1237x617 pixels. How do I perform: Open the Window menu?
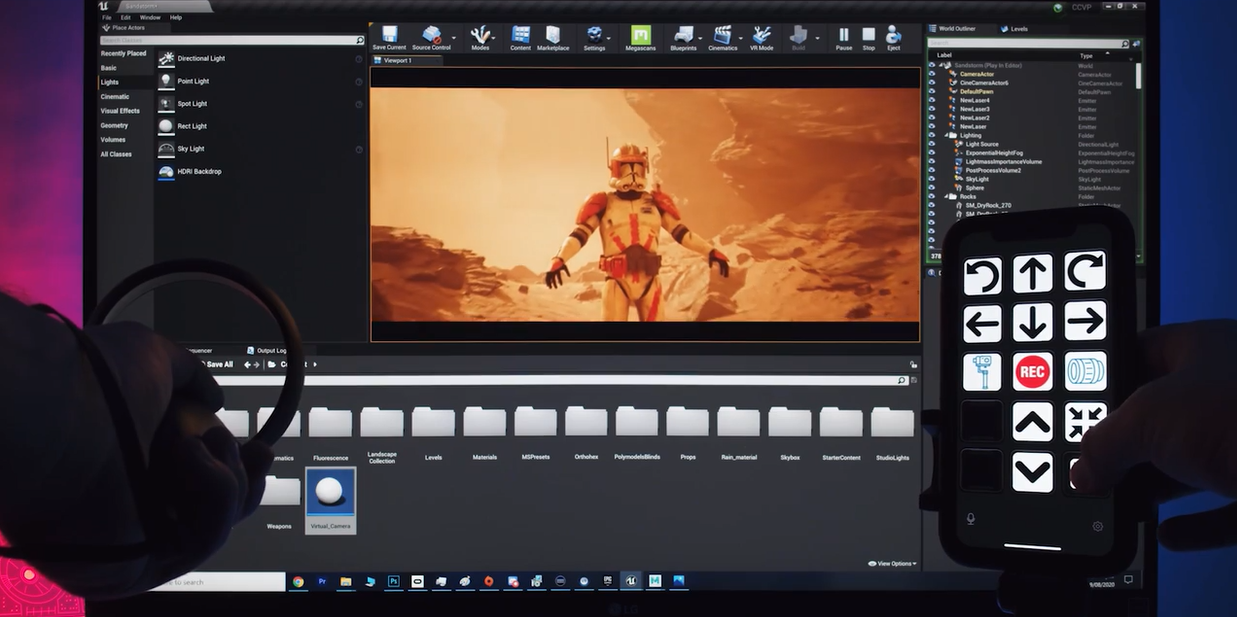(x=150, y=17)
